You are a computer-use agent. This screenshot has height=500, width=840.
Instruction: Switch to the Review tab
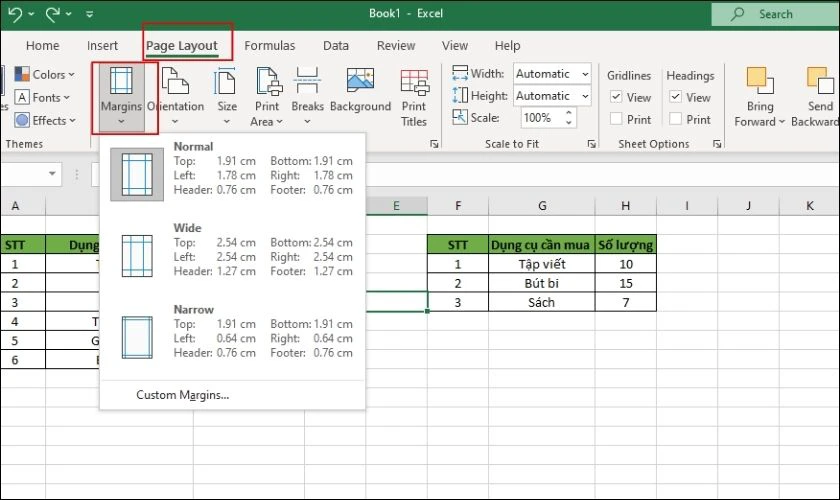[396, 46]
